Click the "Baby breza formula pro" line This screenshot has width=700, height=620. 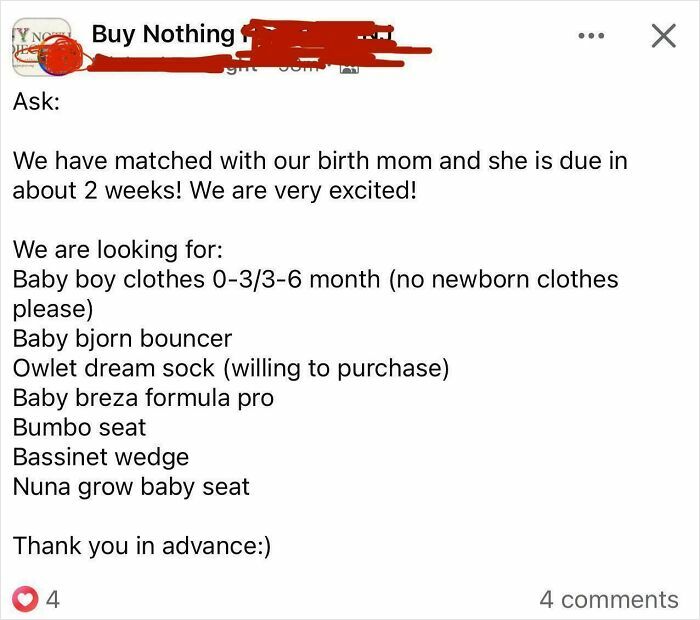point(142,398)
